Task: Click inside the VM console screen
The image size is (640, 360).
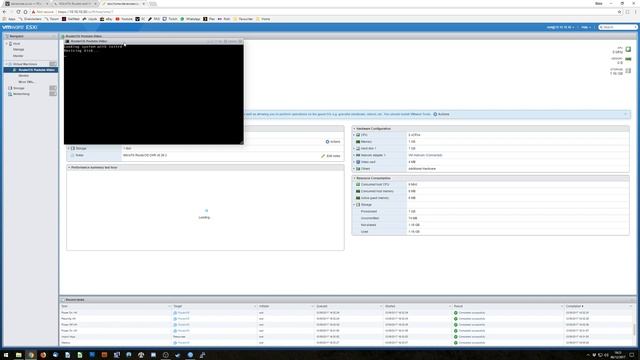Action: click(153, 94)
